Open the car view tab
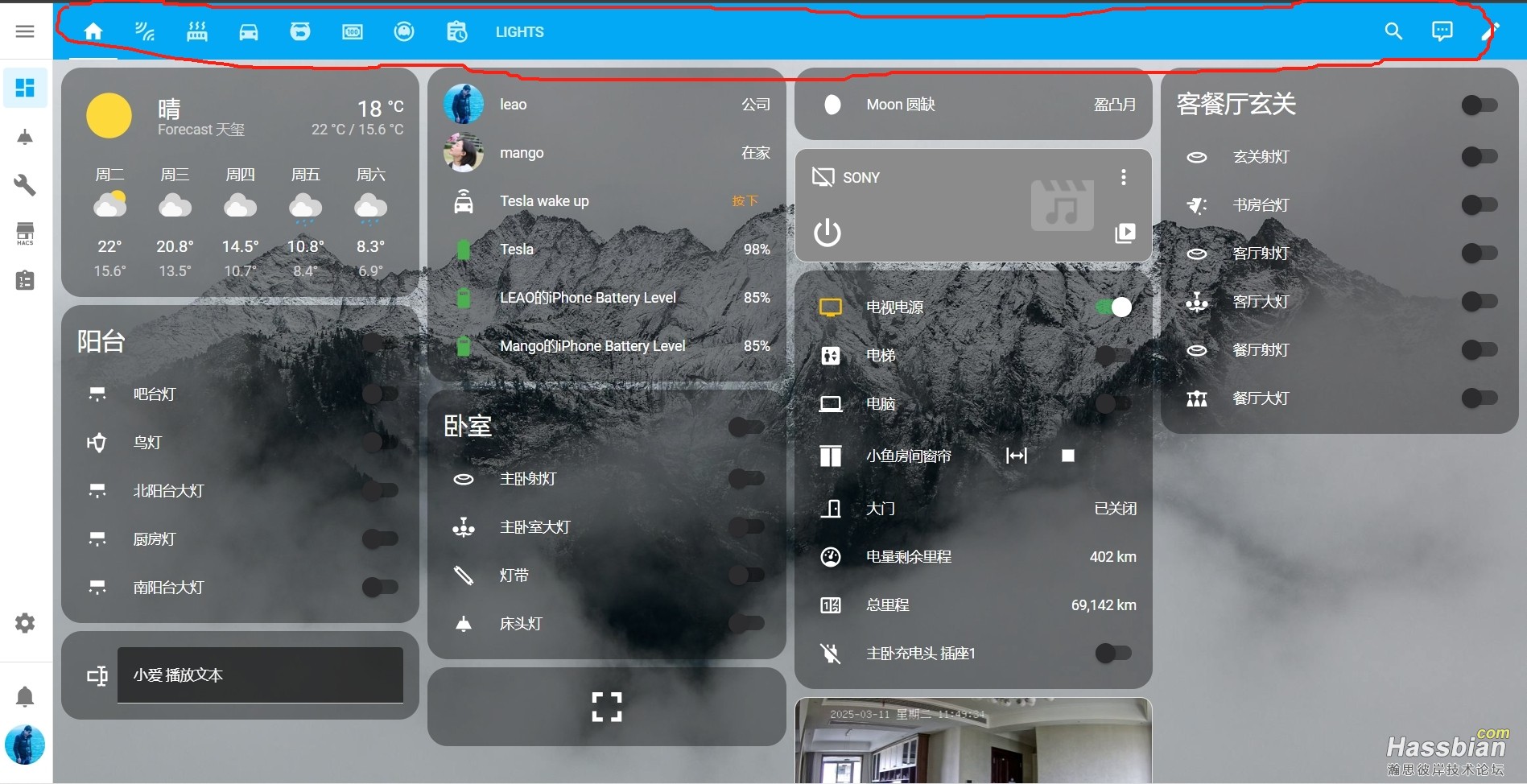The image size is (1527, 784). click(x=249, y=31)
